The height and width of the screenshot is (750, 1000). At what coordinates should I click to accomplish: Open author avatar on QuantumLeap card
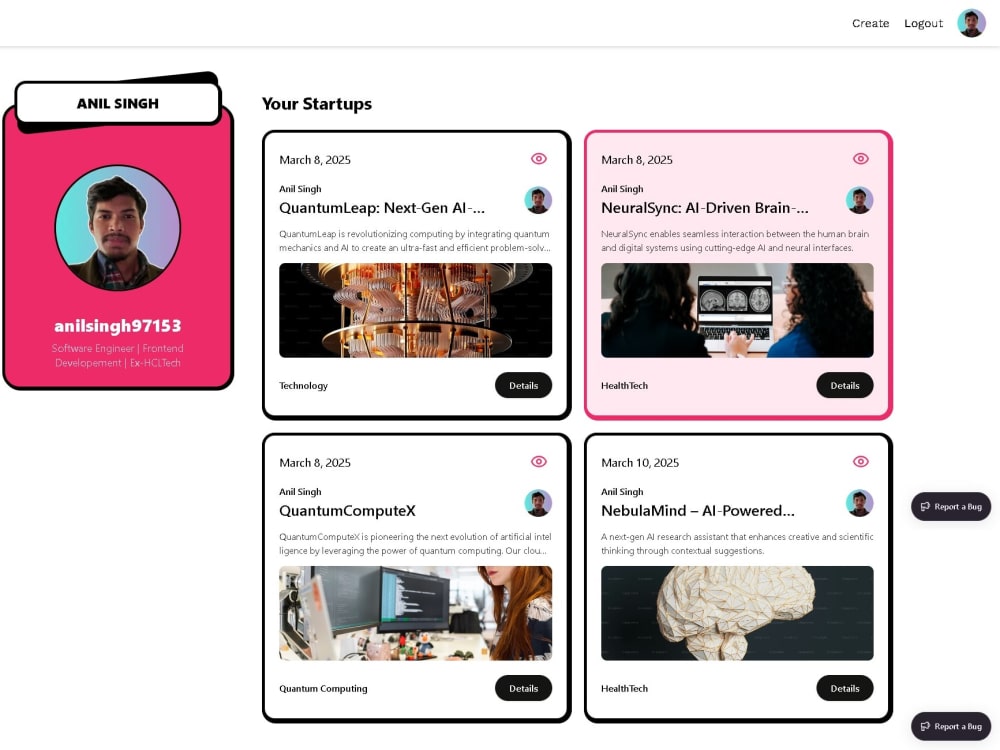point(538,200)
